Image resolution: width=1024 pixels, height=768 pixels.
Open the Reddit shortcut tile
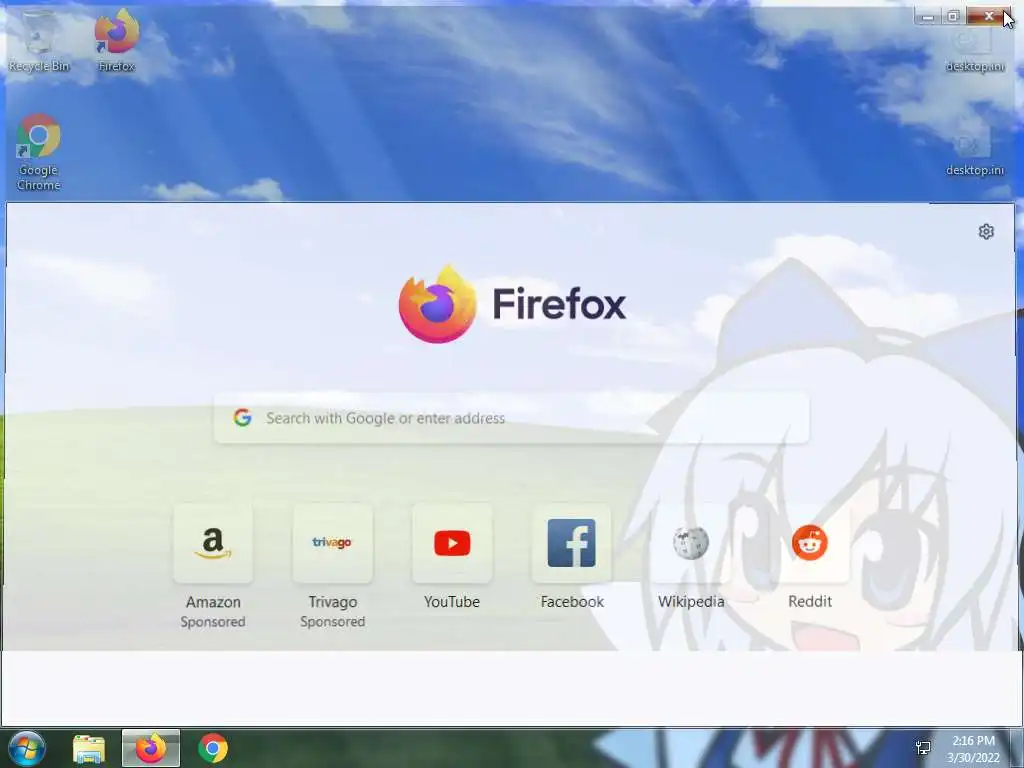click(810, 543)
